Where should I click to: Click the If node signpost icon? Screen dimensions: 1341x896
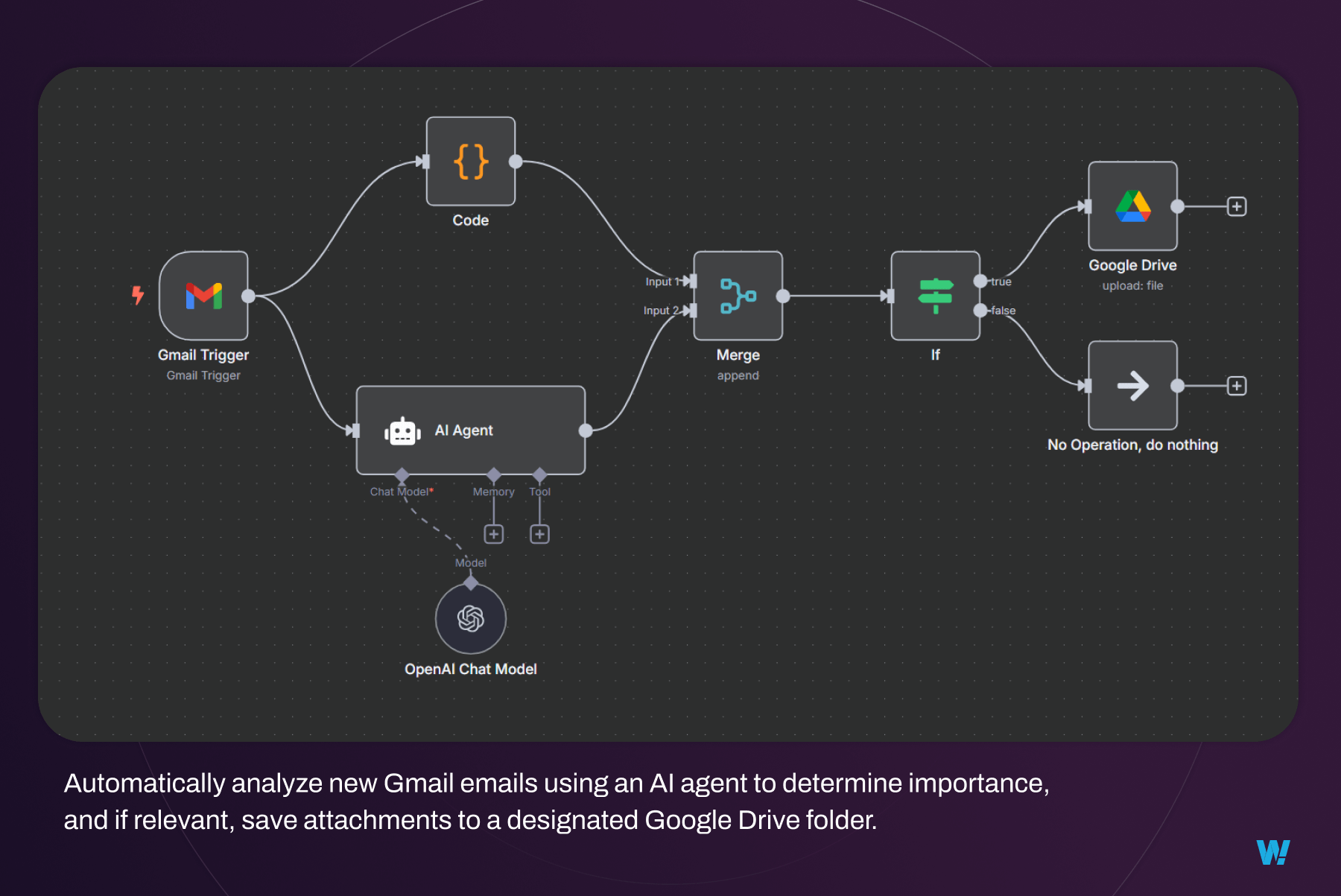[x=936, y=294]
